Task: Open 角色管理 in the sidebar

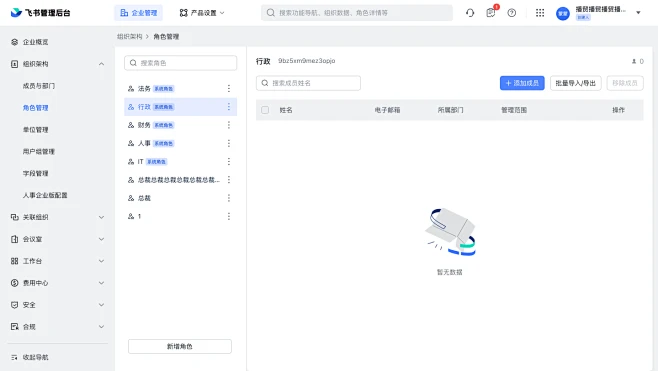Action: click(x=36, y=108)
